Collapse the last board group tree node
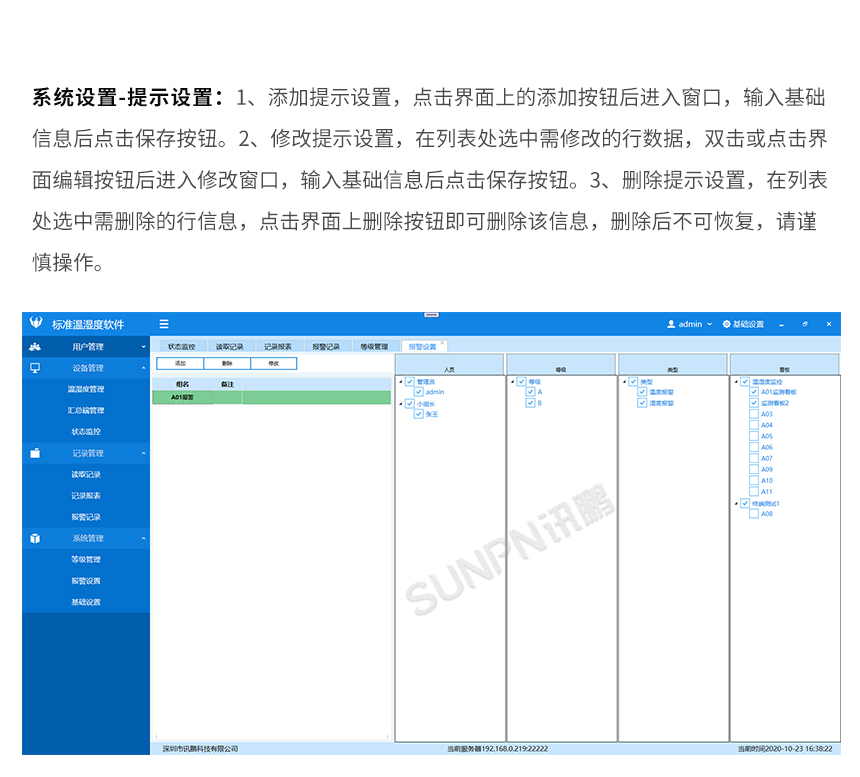This screenshot has width=860, height=777. pyautogui.click(x=736, y=503)
